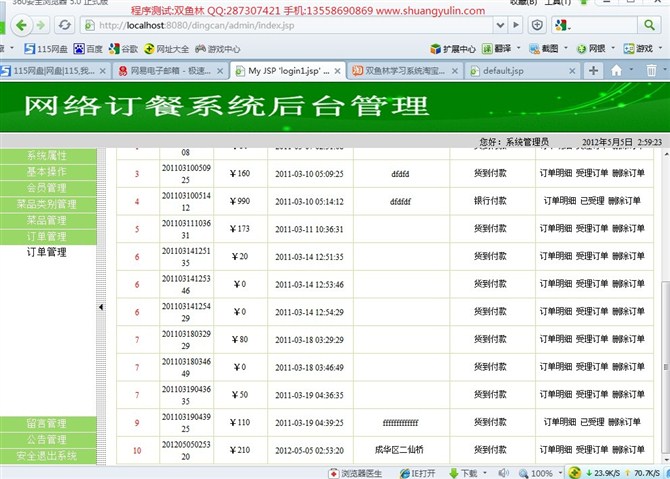Open the 网址大全 bookmark
Viewport: 670px width, 479px height.
[166, 49]
